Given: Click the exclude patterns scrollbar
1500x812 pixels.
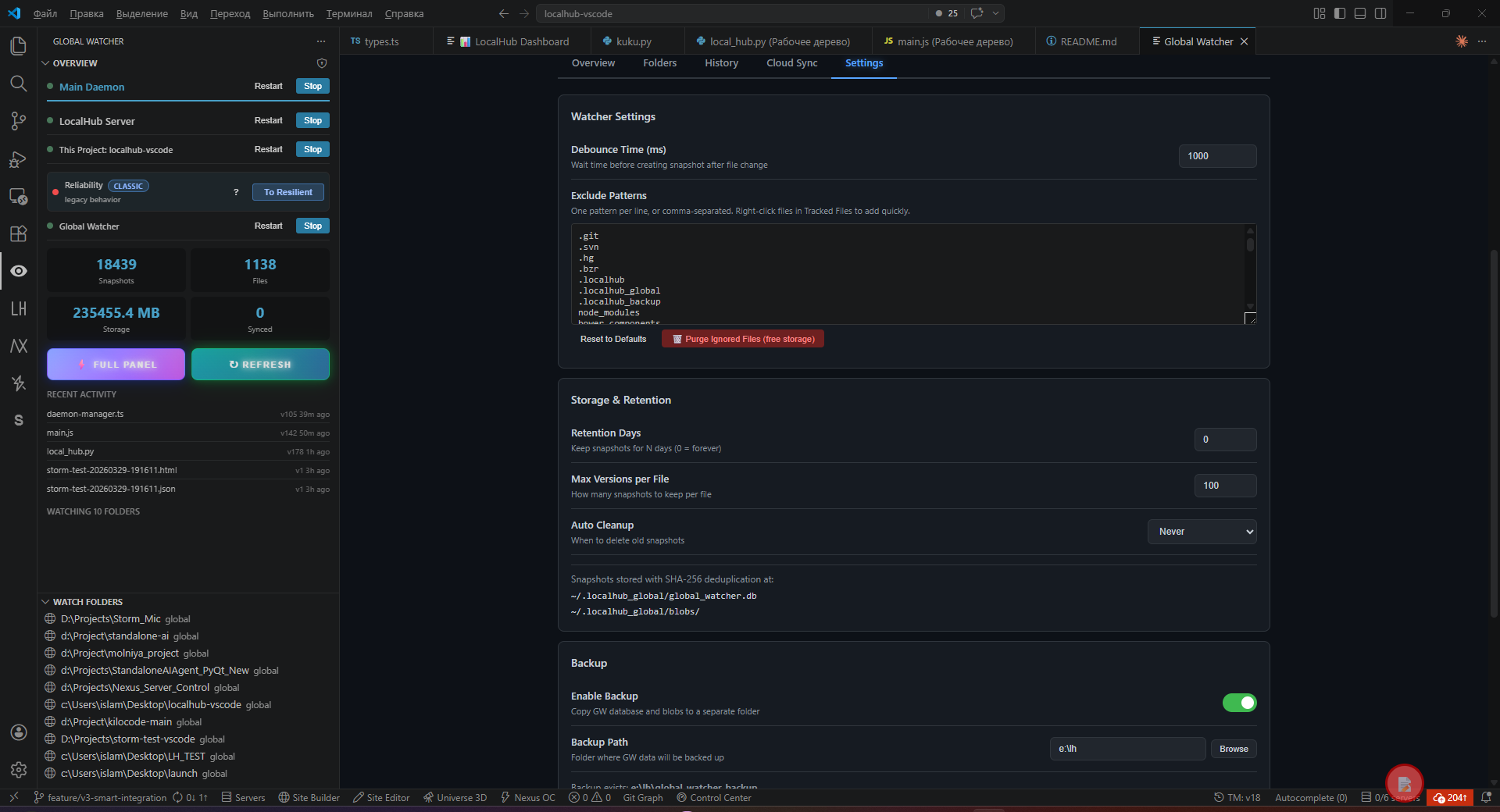Looking at the screenshot, I should pyautogui.click(x=1250, y=245).
